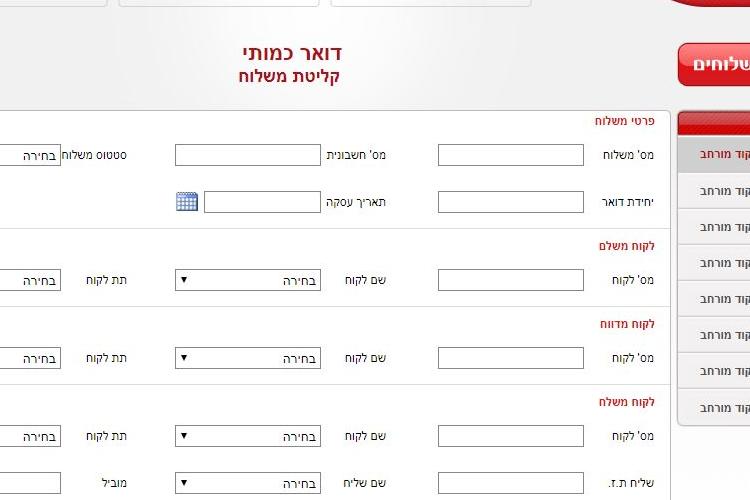750x500 pixels.
Task: Select the highlighted קוד מורחב sidebar entry
Action: [x=714, y=154]
